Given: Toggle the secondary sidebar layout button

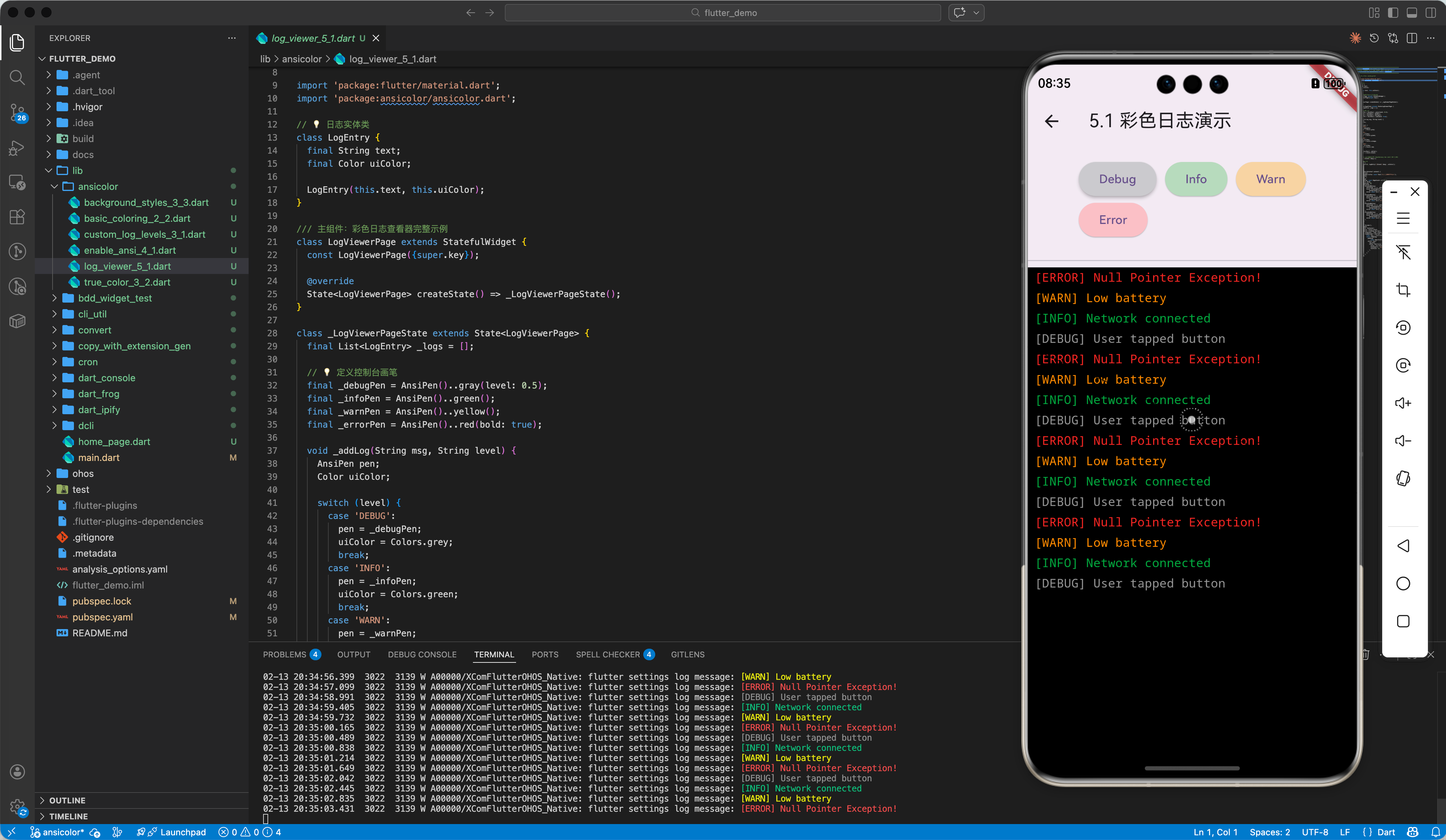Looking at the screenshot, I should pos(1430,13).
